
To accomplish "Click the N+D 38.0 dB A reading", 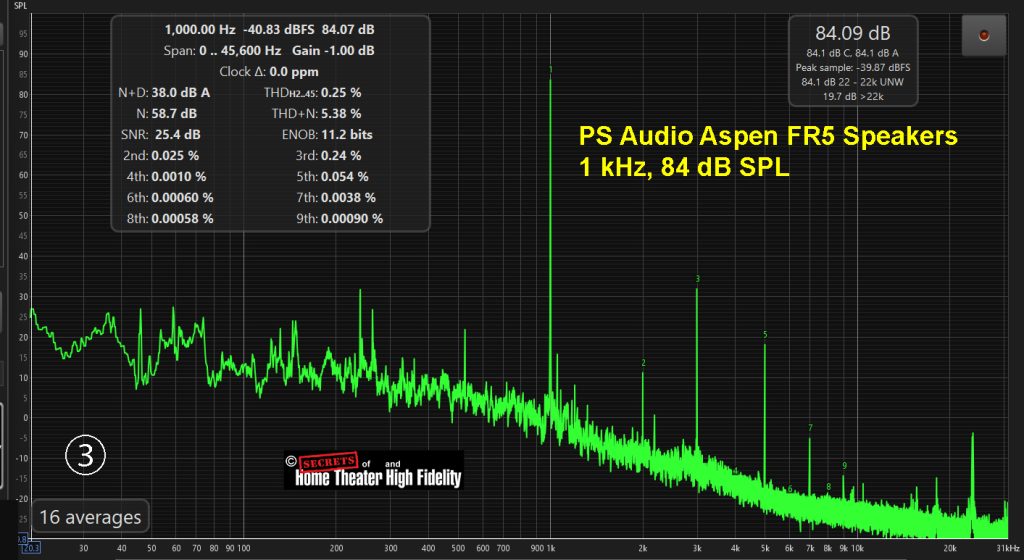I will 164,92.
